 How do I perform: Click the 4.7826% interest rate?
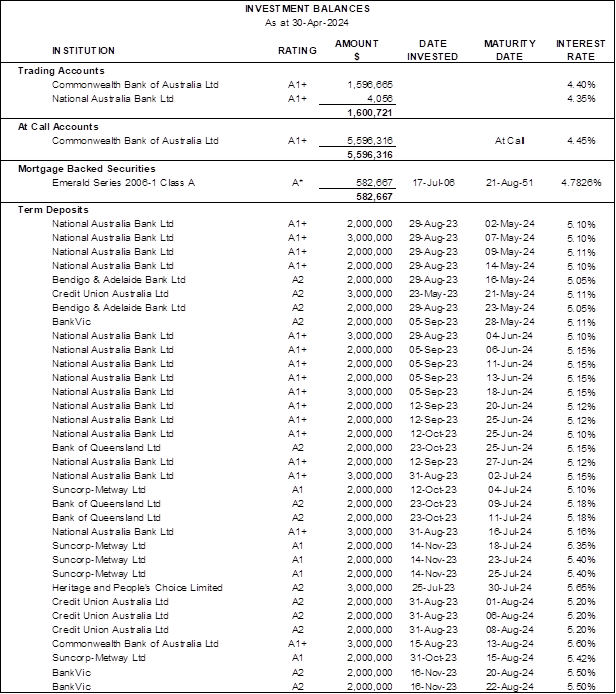(x=581, y=183)
